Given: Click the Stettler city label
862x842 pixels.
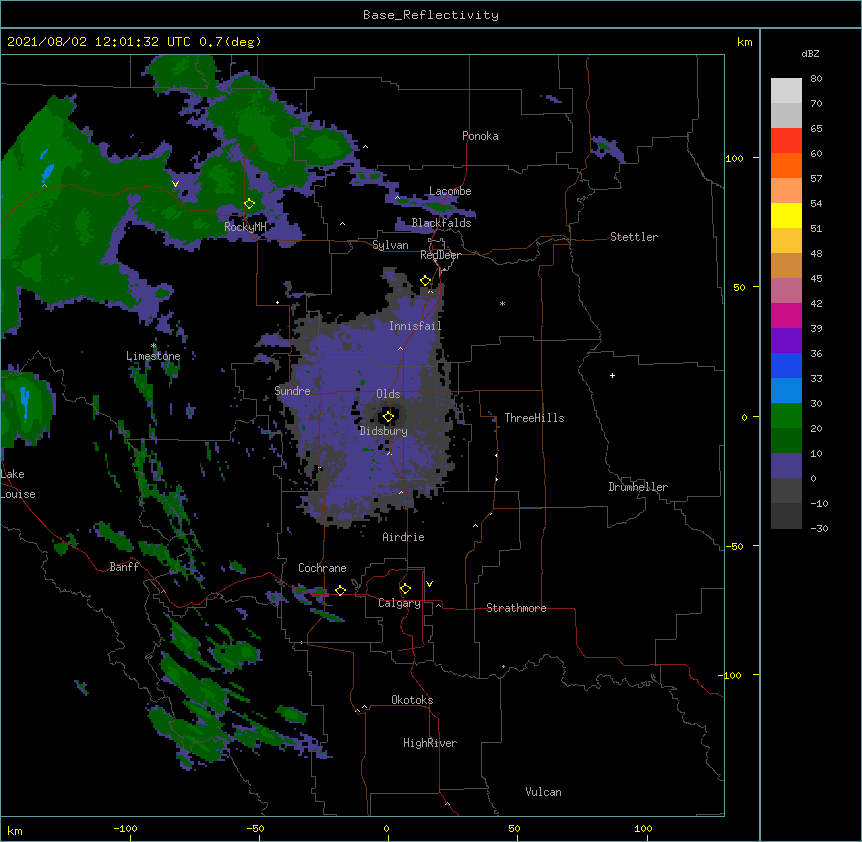Looking at the screenshot, I should point(634,237).
